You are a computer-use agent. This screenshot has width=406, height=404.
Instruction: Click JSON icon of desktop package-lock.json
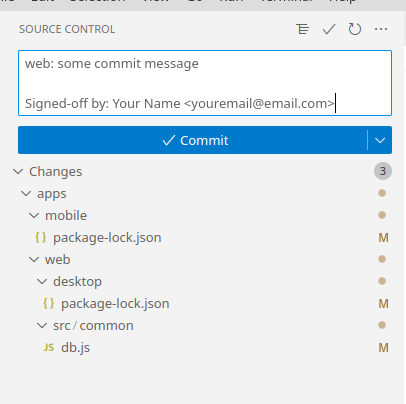49,303
